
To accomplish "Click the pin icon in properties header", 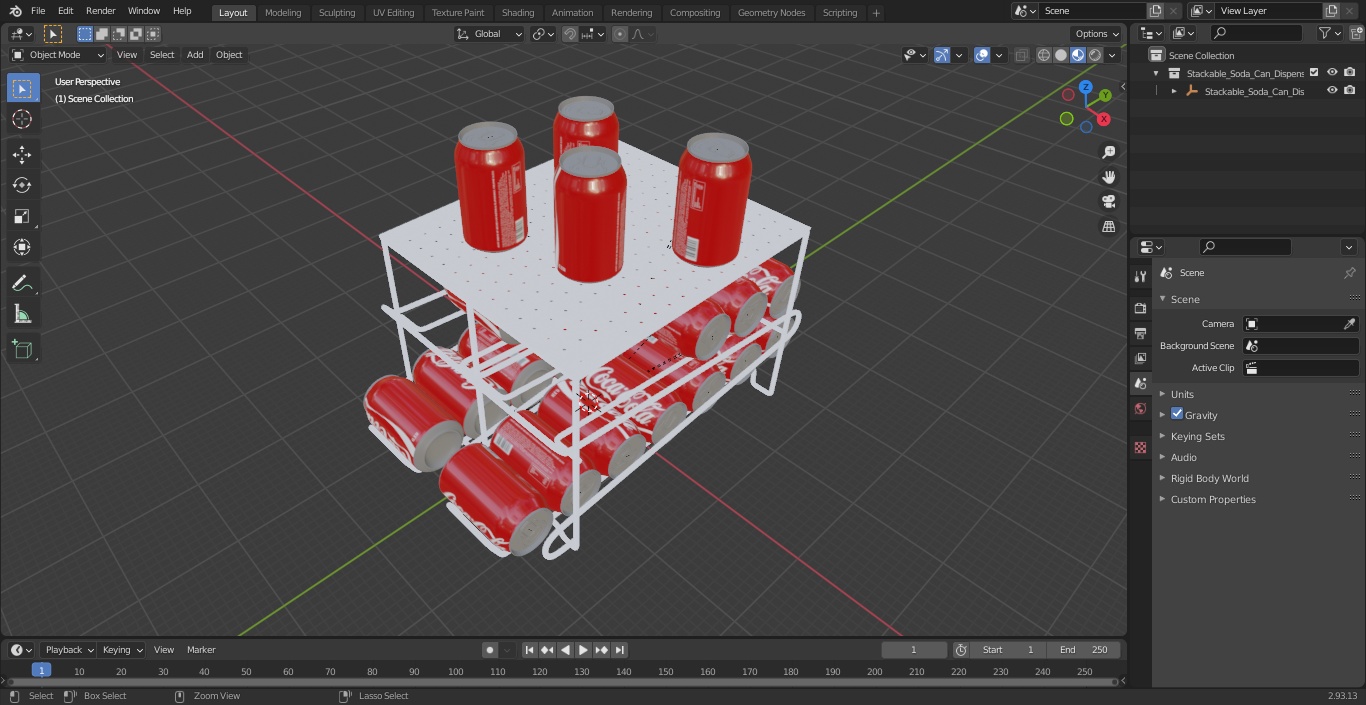I will (1349, 273).
